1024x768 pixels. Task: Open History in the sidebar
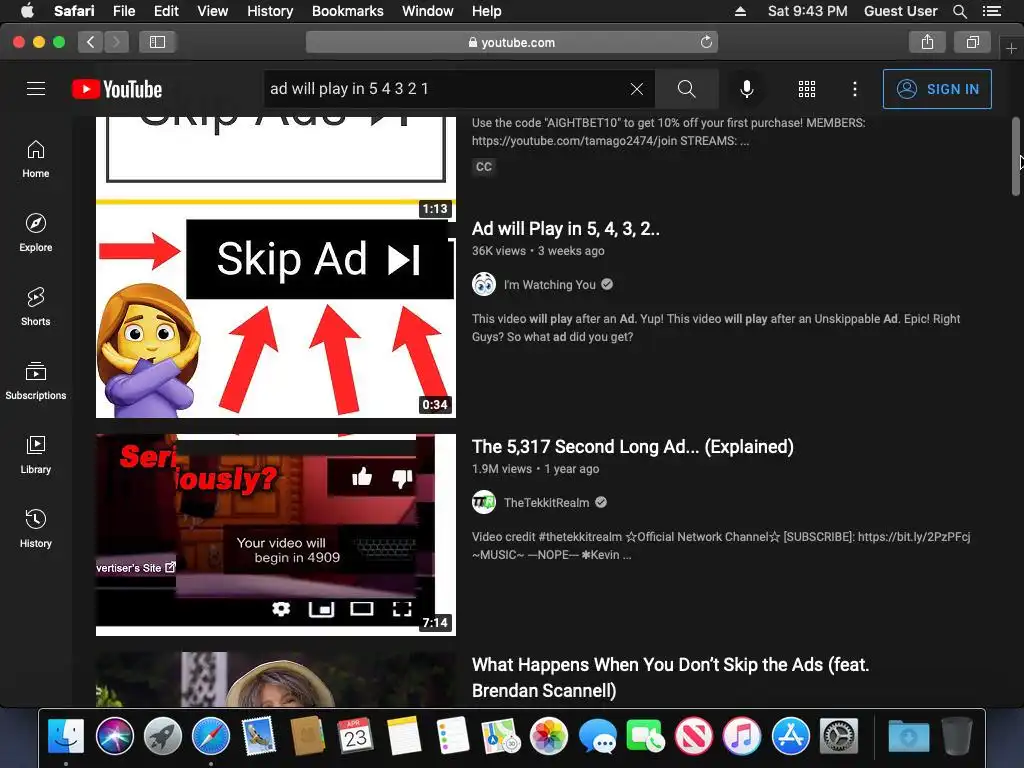coord(36,529)
